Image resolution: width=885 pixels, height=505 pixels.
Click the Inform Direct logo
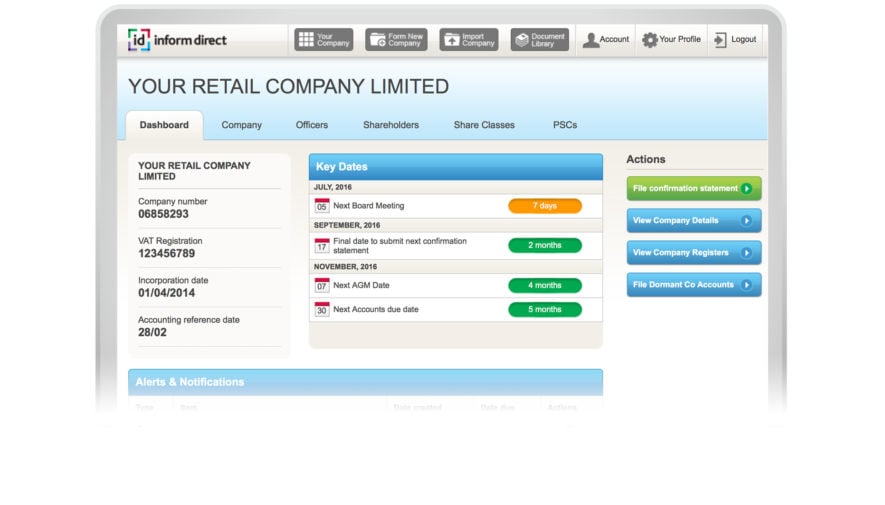click(x=177, y=40)
